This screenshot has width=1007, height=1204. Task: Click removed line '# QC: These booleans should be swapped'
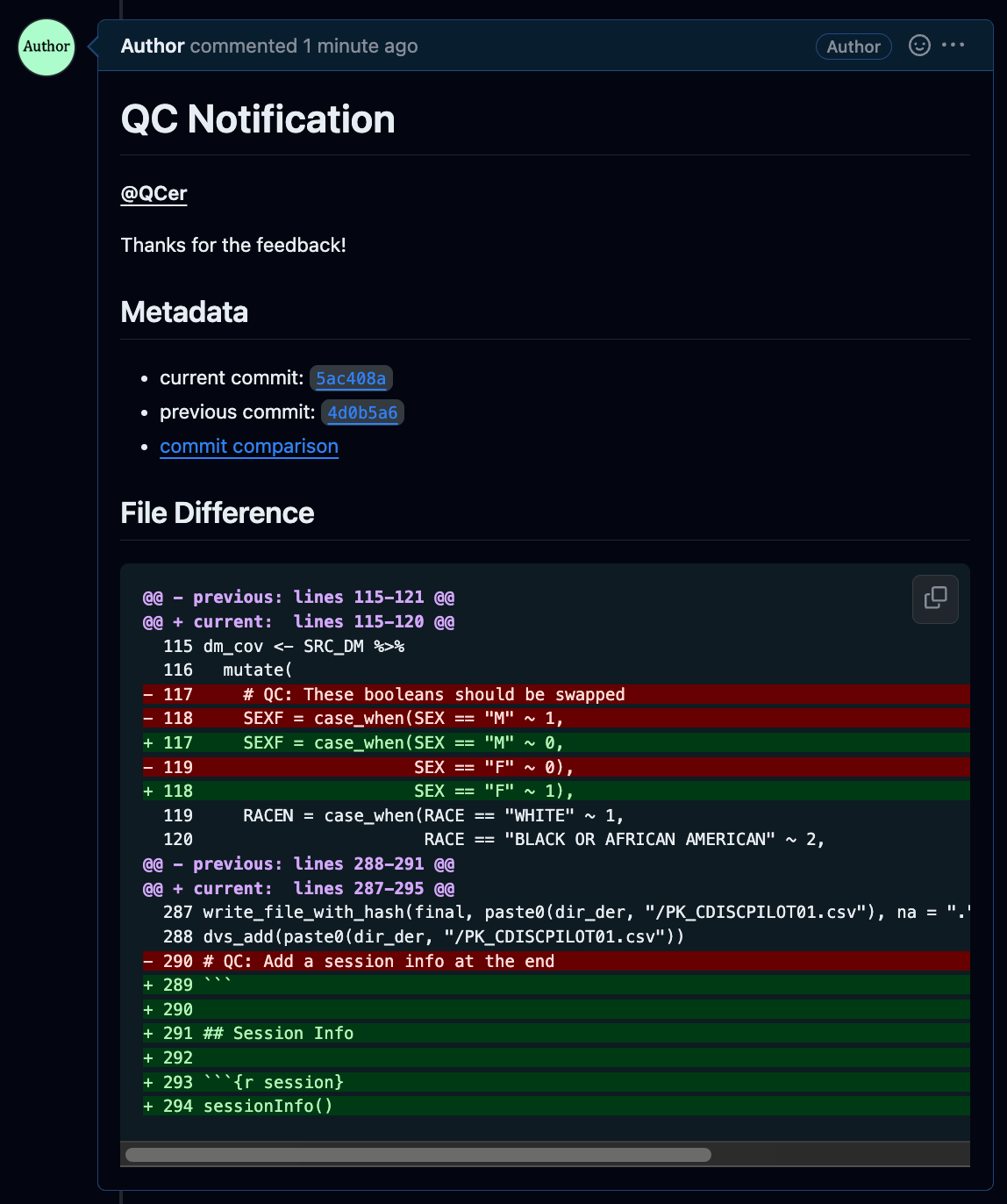point(556,695)
